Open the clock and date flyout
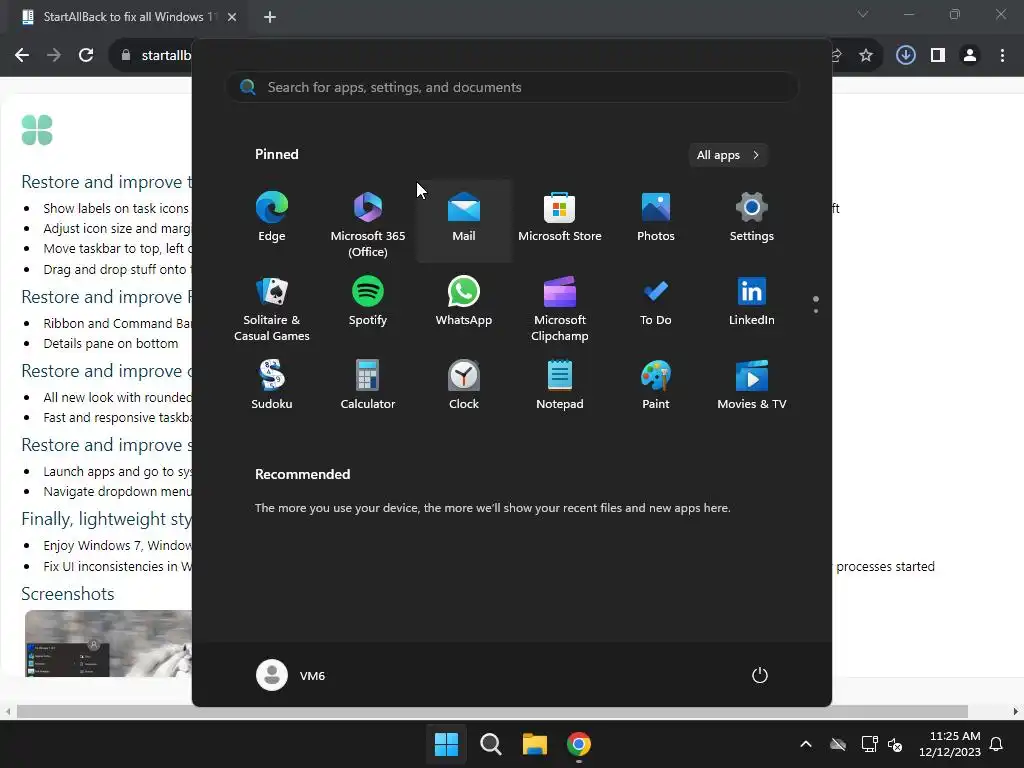 coord(950,744)
